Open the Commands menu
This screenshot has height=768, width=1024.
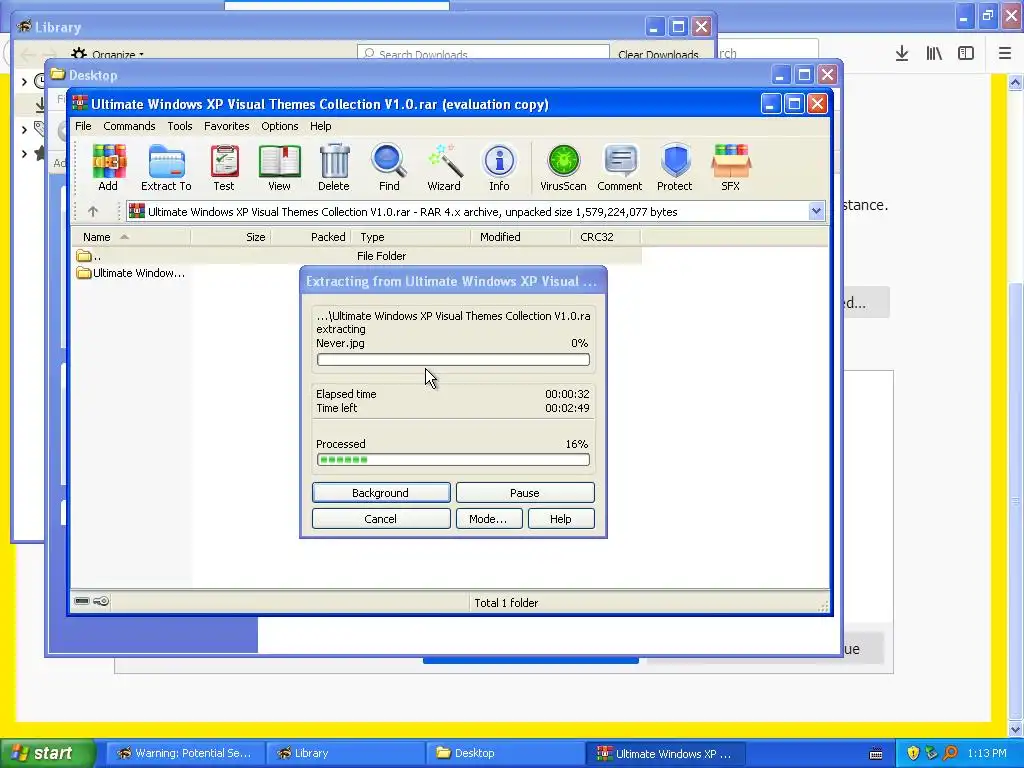coord(129,126)
